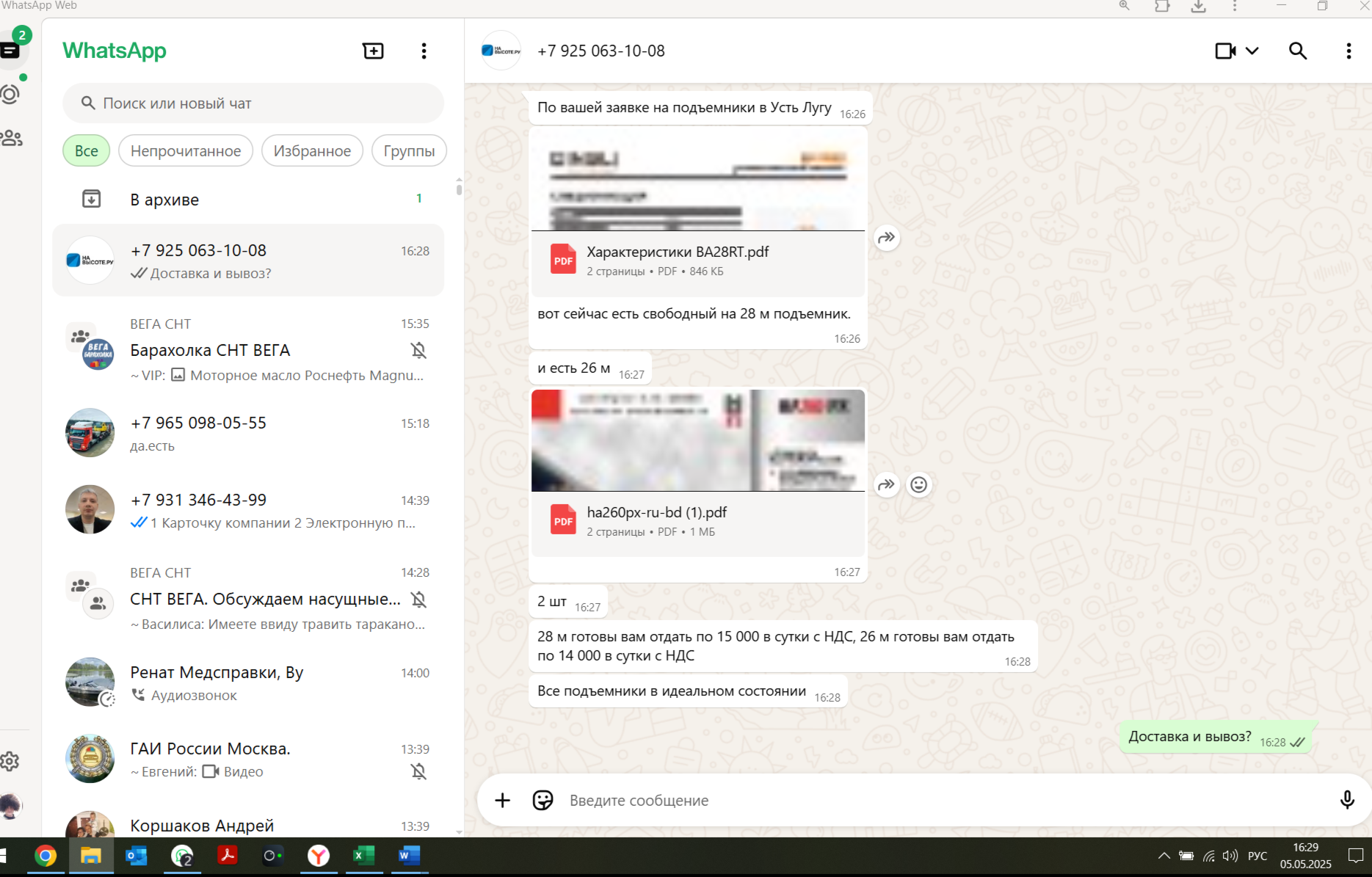This screenshot has height=877, width=1372.
Task: Open your profile avatar in sidebar
Action: tap(10, 806)
